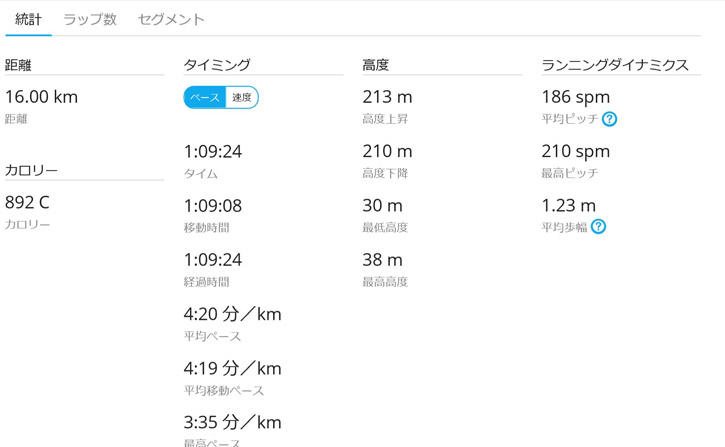The height and width of the screenshot is (447, 725).
Task: Open help for 平均ピッチ (average cadence)
Action: [x=610, y=119]
